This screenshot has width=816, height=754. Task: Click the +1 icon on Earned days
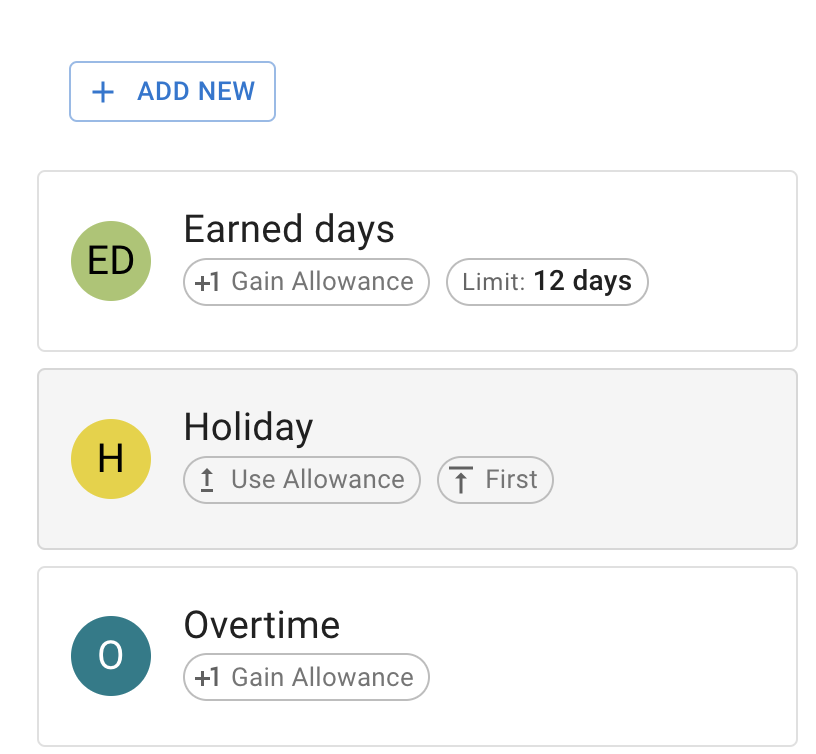(207, 282)
